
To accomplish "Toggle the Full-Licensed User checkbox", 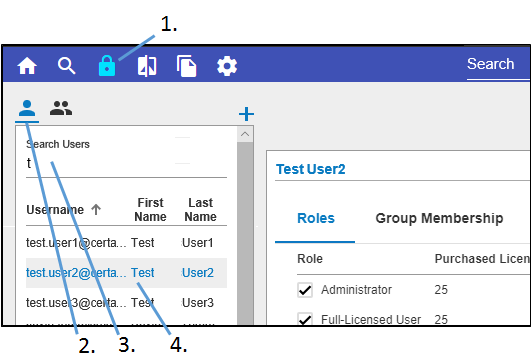I will click(305, 319).
